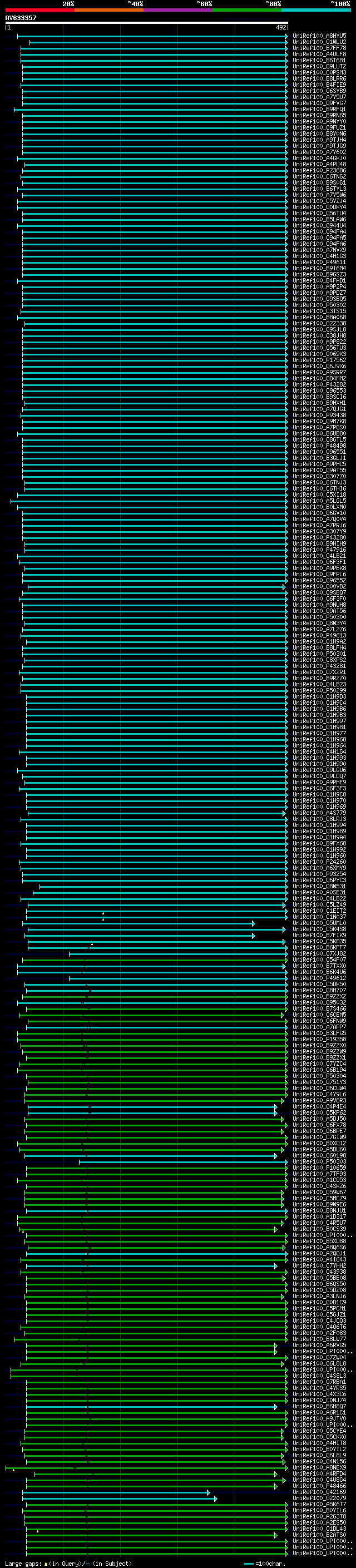Select the UniRef100_B8NJU1 label

(x=319, y=1211)
